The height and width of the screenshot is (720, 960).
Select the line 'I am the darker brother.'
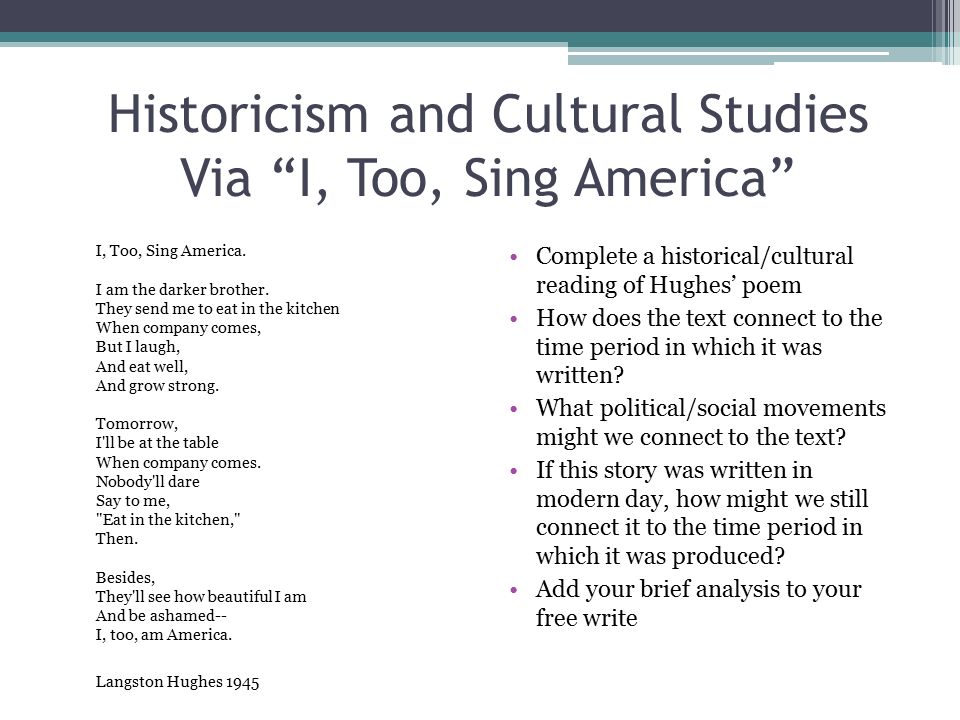(182, 290)
